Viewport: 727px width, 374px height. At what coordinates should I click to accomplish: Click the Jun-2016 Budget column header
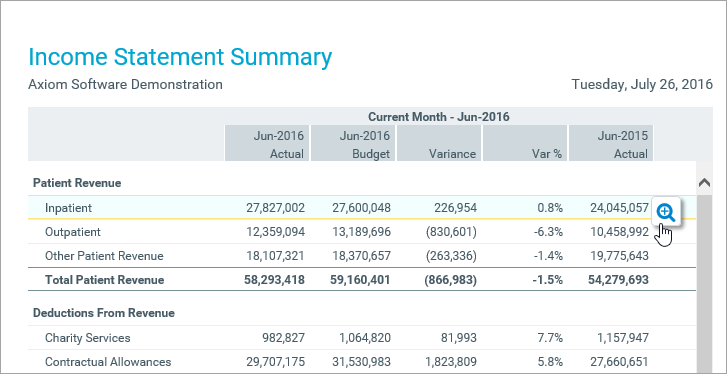click(353, 145)
